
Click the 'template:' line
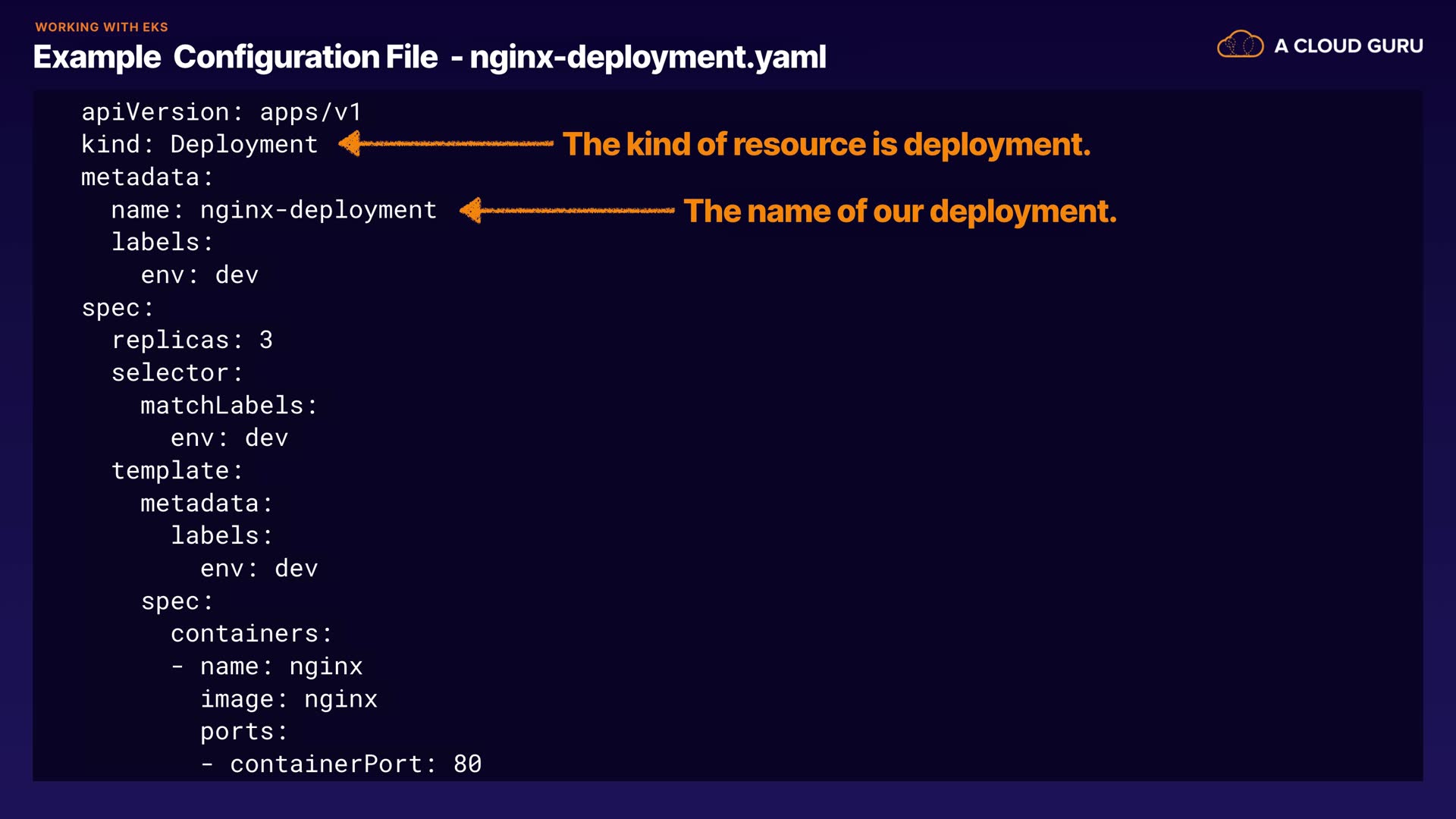pyautogui.click(x=177, y=471)
